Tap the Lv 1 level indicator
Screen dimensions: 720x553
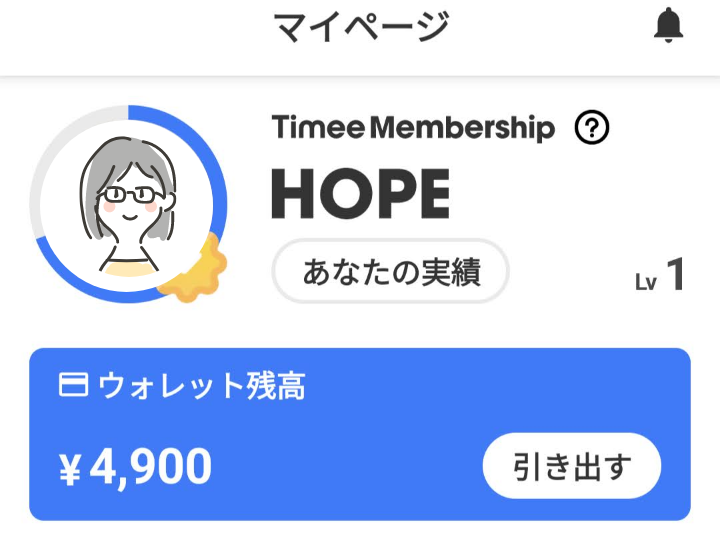(x=660, y=276)
